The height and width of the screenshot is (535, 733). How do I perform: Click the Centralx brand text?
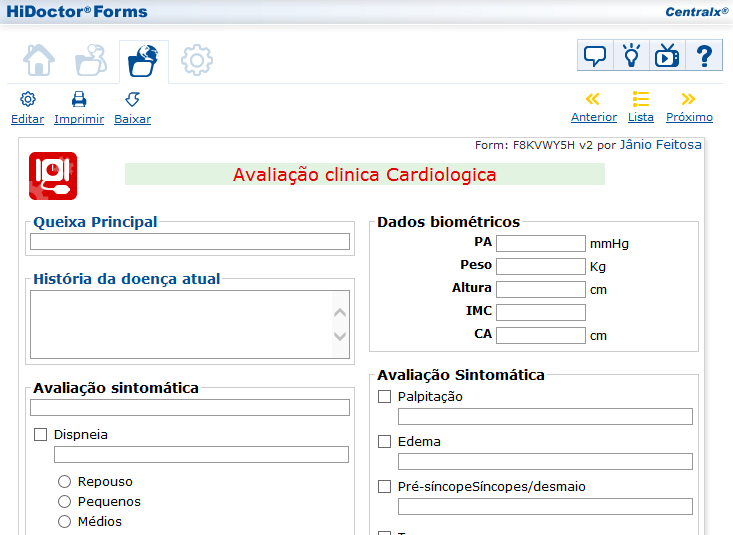point(697,12)
